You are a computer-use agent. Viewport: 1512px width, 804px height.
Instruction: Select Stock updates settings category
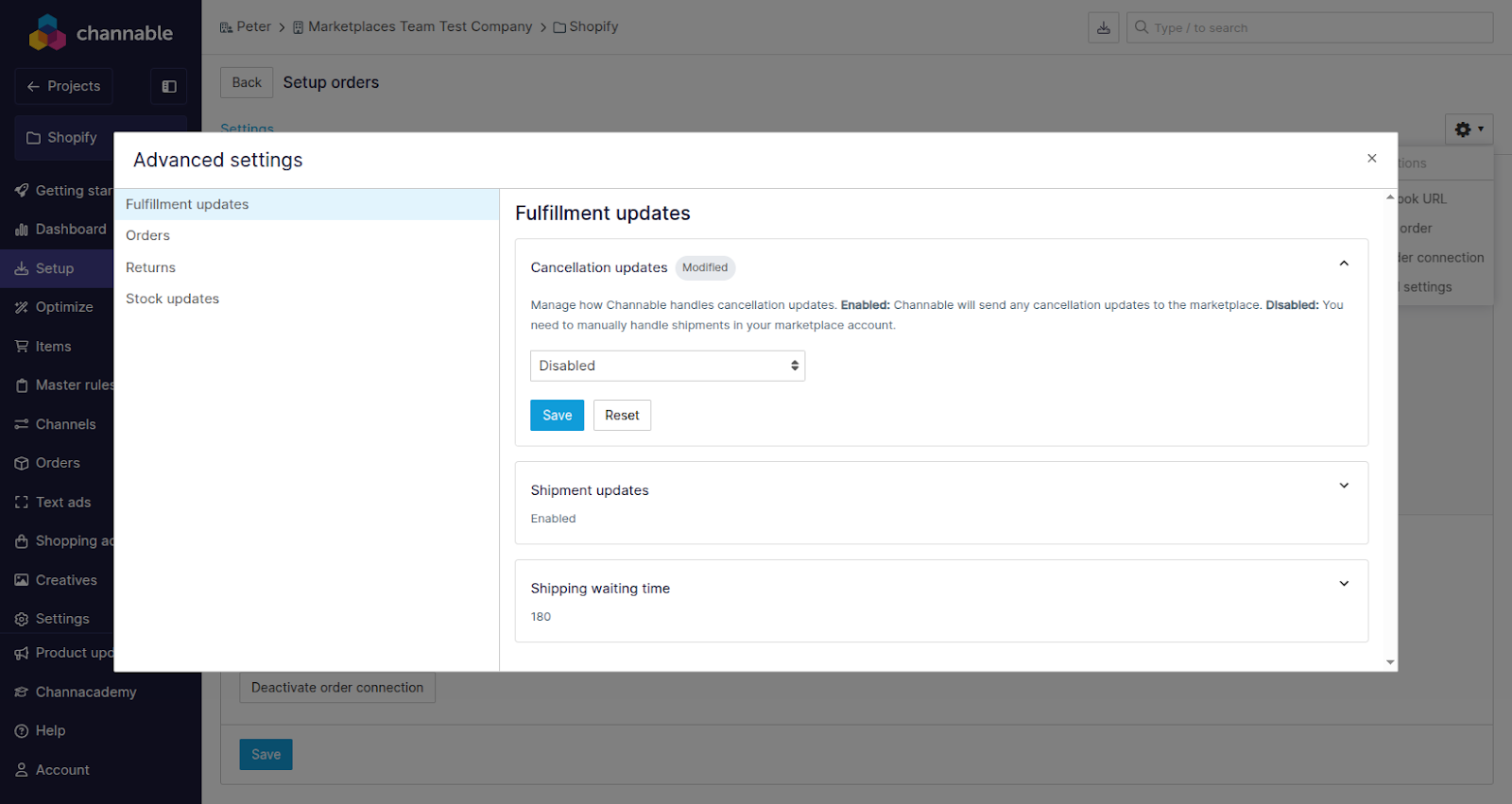[172, 299]
